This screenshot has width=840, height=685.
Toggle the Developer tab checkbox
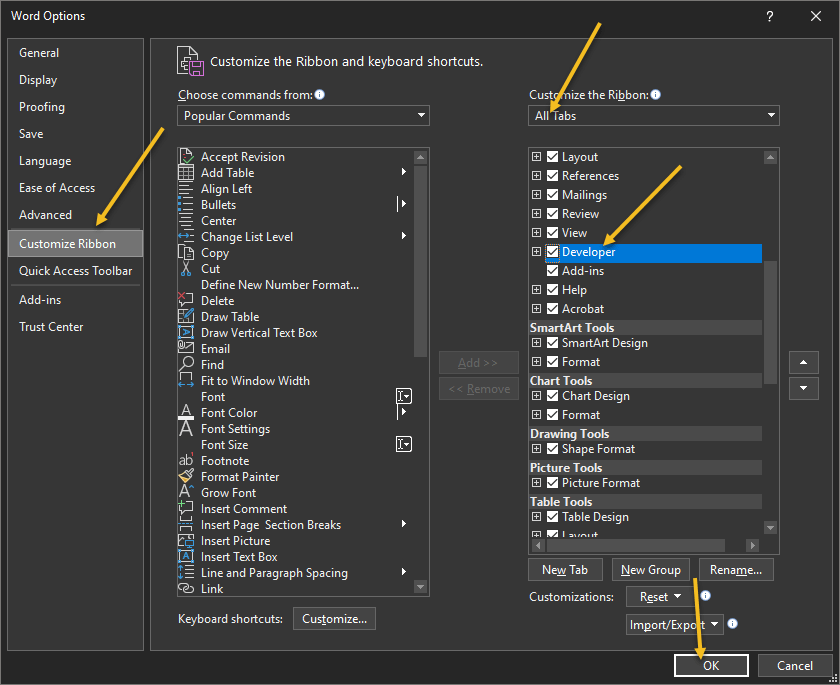tap(552, 252)
